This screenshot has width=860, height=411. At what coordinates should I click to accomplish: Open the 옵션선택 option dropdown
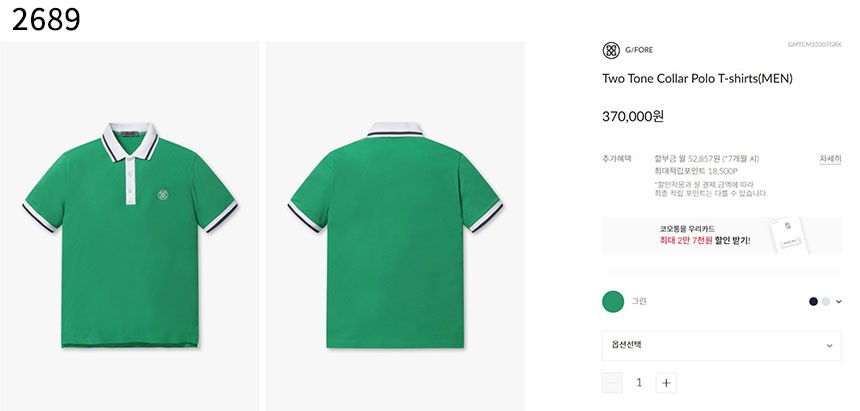point(721,345)
